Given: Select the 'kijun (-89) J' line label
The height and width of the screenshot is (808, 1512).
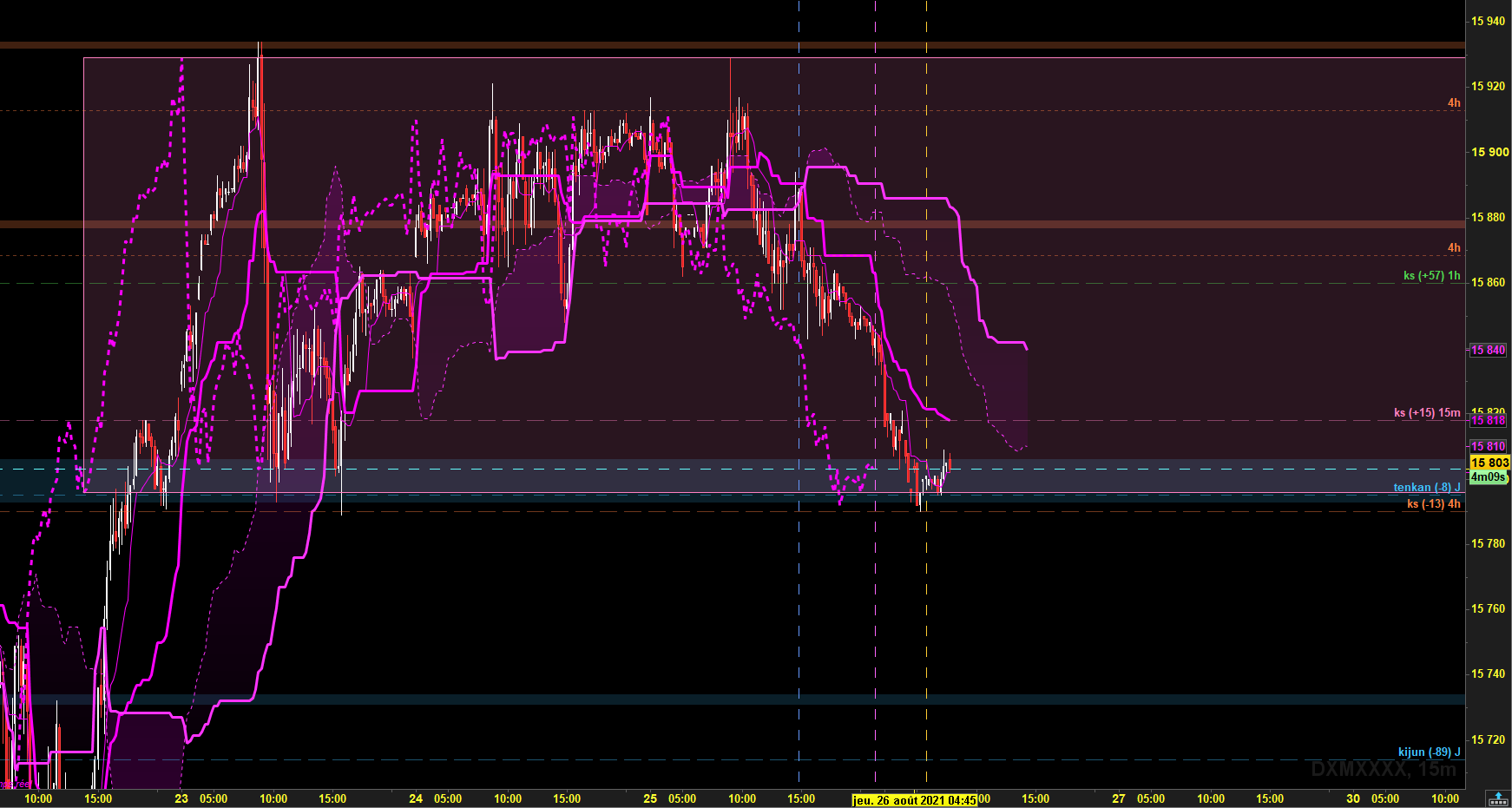Looking at the screenshot, I should [1429, 752].
